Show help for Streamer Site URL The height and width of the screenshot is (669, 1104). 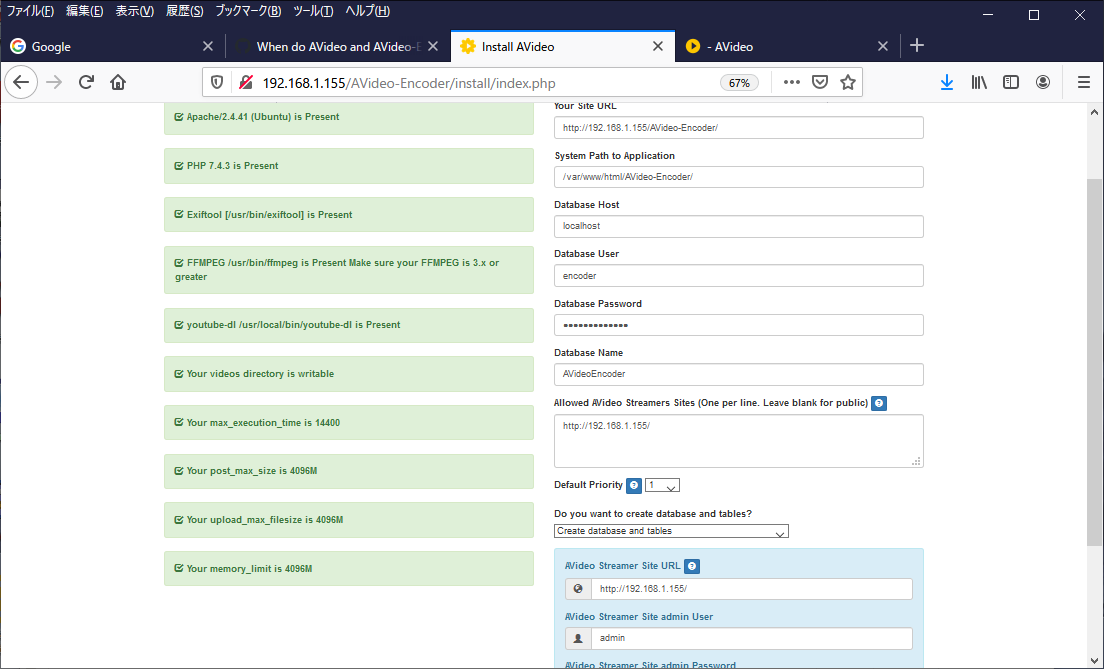(692, 566)
